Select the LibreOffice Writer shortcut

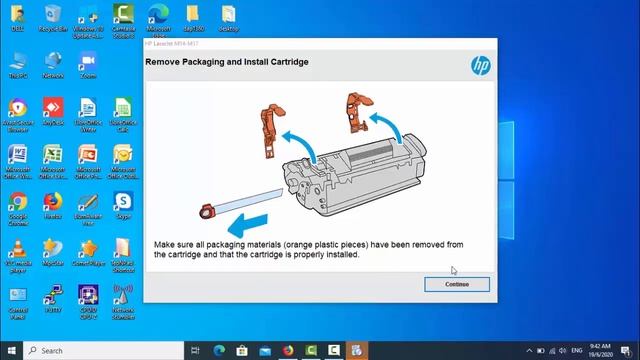[x=88, y=116]
